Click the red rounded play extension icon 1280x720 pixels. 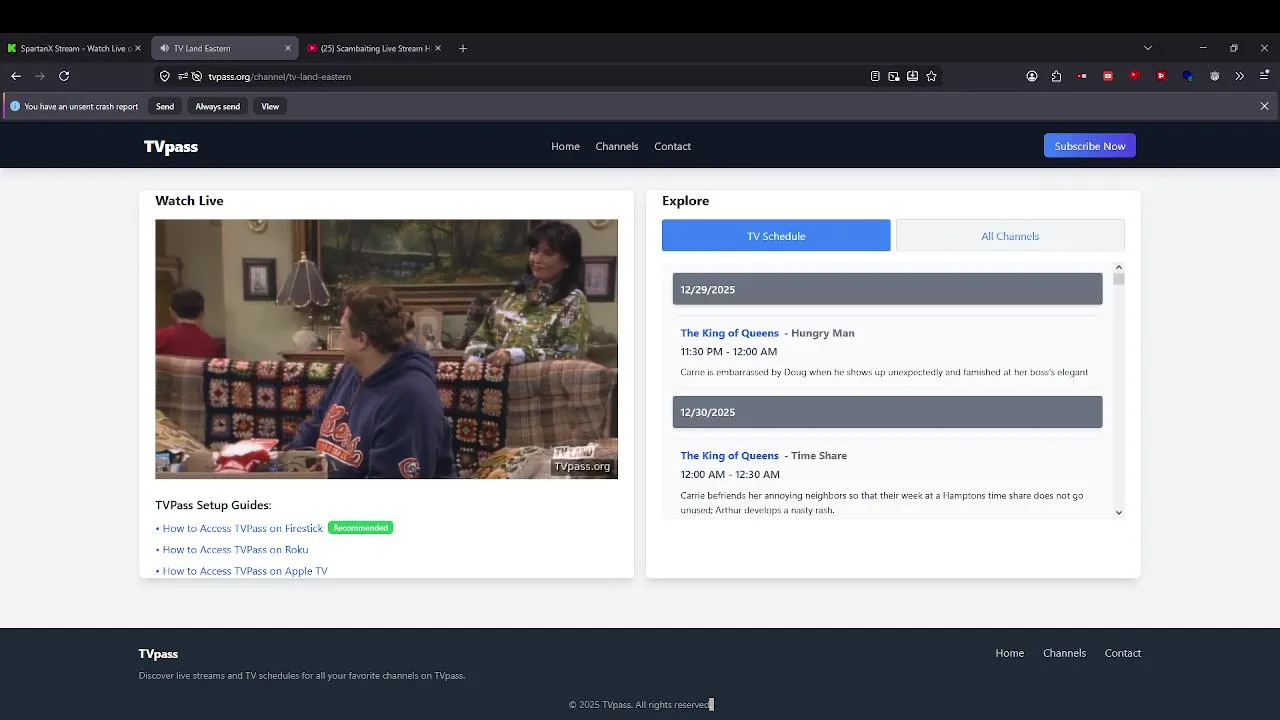pos(1134,75)
